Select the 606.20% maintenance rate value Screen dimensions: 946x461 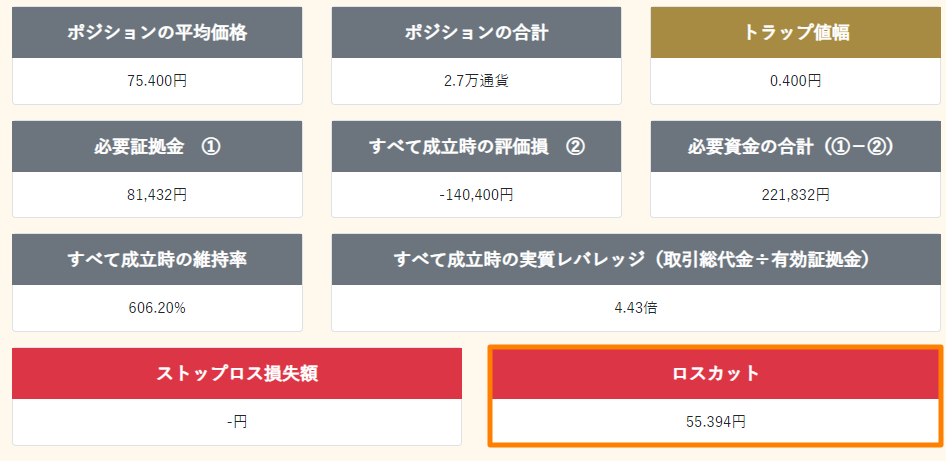click(x=157, y=308)
